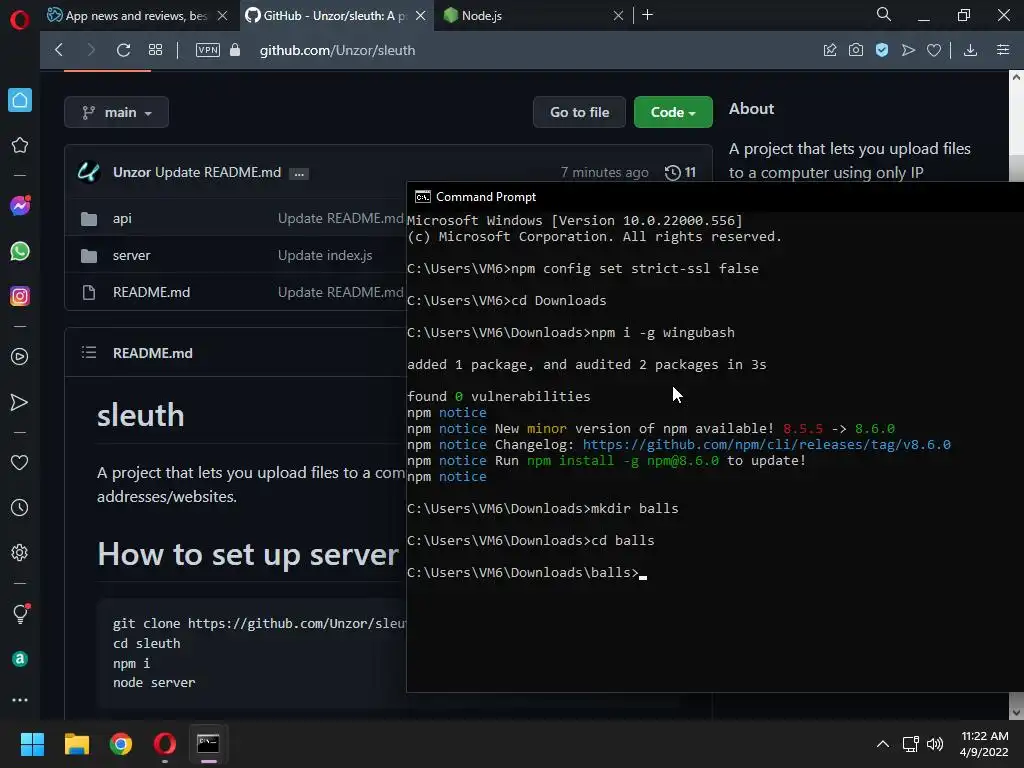Click the Go to file button
The image size is (1024, 768).
coord(579,112)
